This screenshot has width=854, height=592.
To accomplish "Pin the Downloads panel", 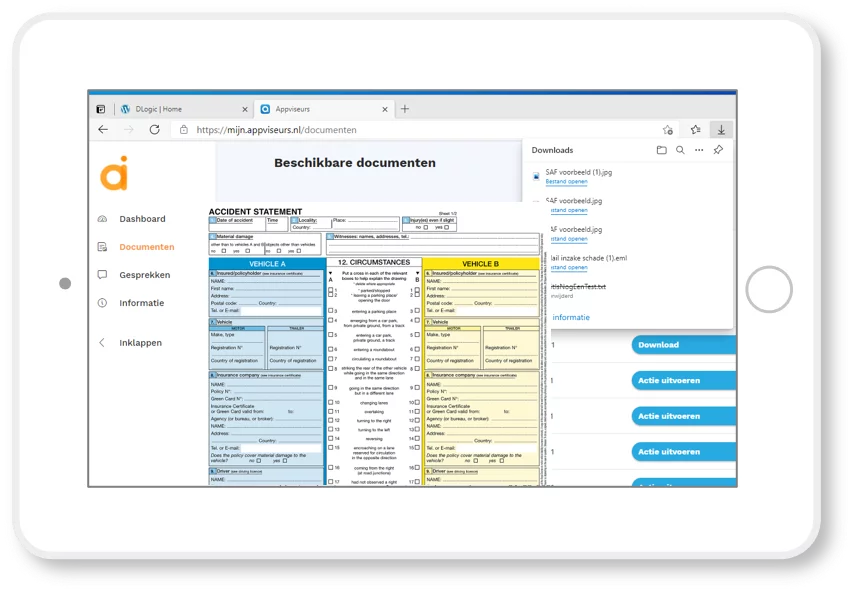I will pyautogui.click(x=718, y=150).
